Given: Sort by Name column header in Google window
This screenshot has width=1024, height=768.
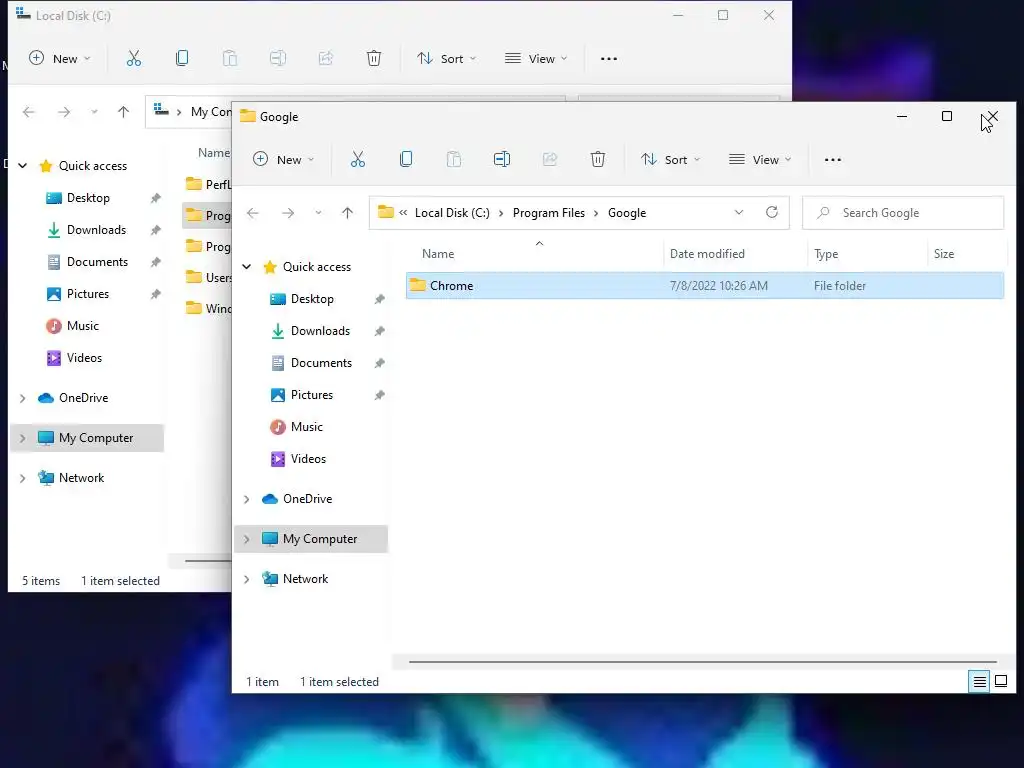Looking at the screenshot, I should 438,254.
